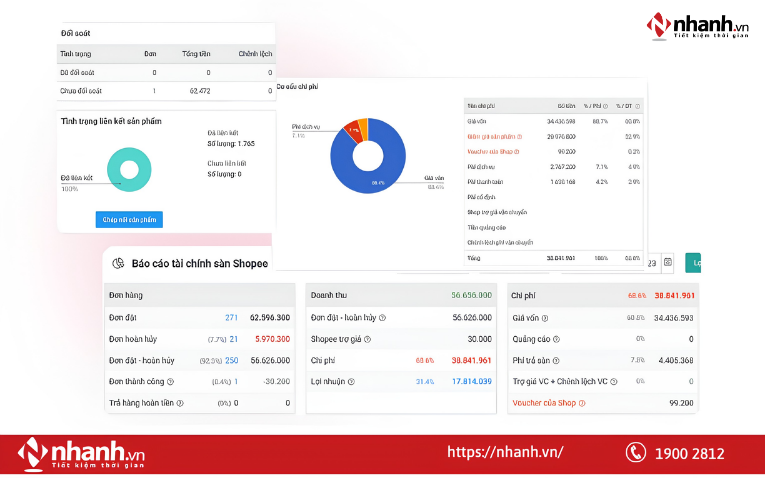Click help icon next to Phí trả sàn
This screenshot has width=765, height=478.
click(x=556, y=360)
